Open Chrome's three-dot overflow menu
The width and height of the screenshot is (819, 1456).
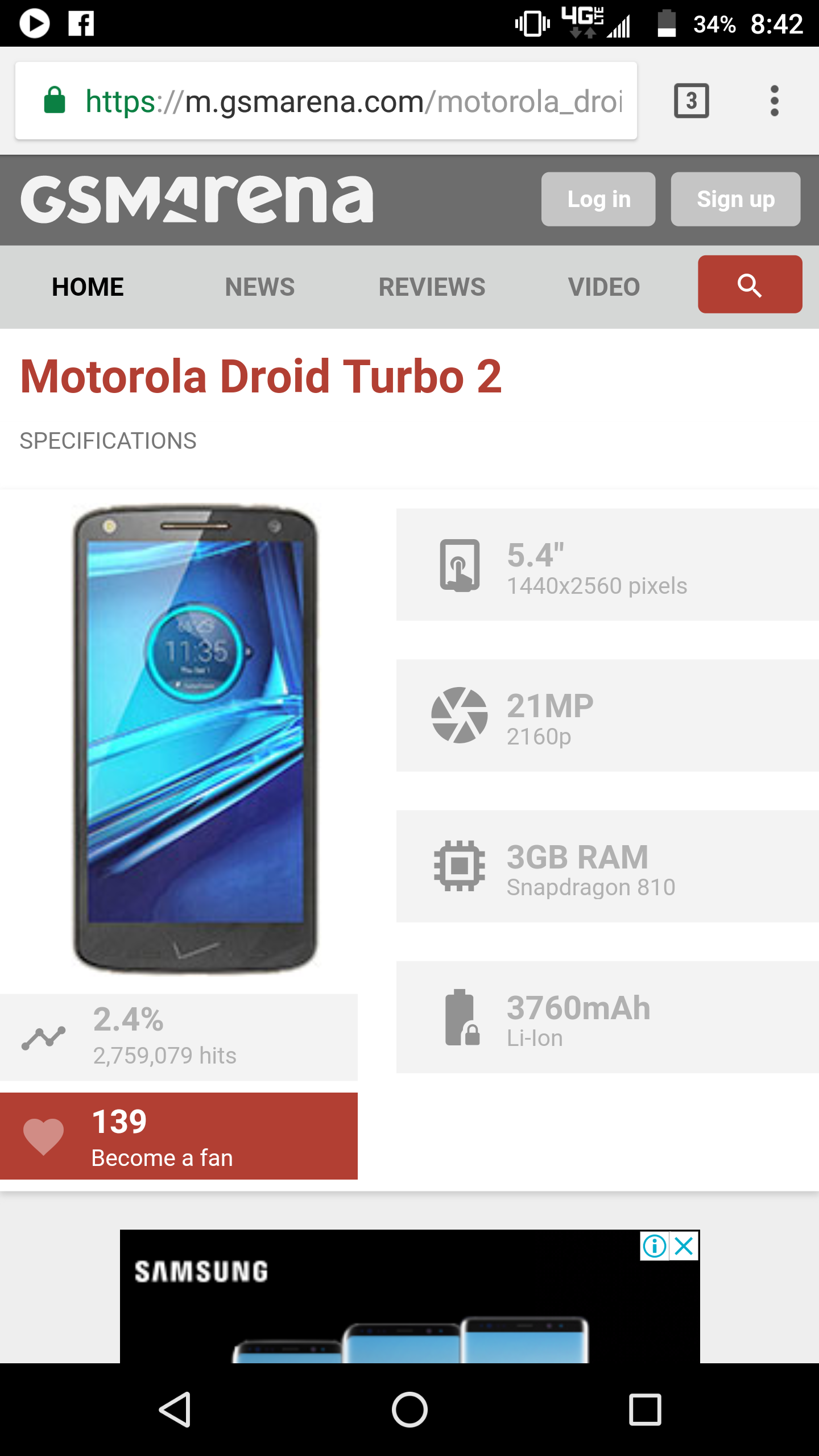pos(774,101)
